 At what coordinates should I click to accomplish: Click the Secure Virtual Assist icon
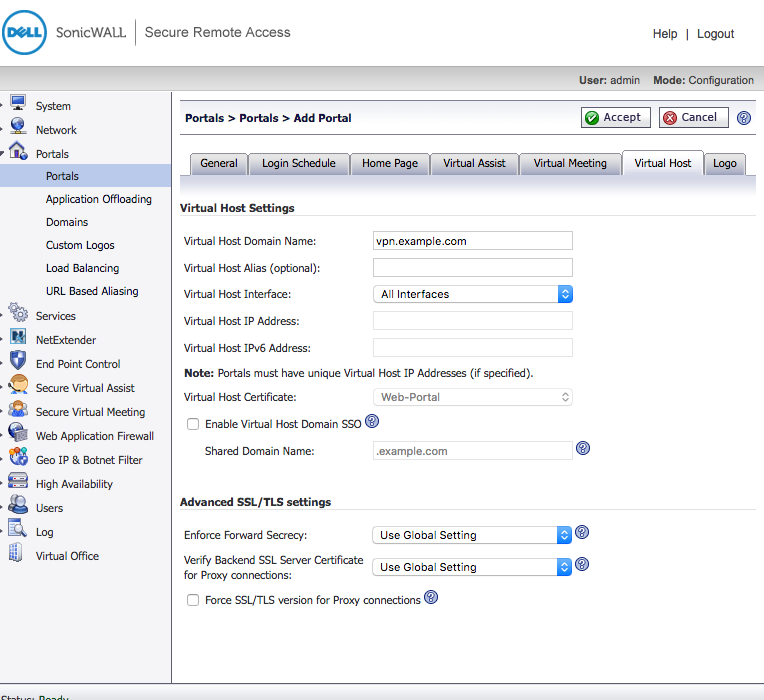tap(18, 385)
